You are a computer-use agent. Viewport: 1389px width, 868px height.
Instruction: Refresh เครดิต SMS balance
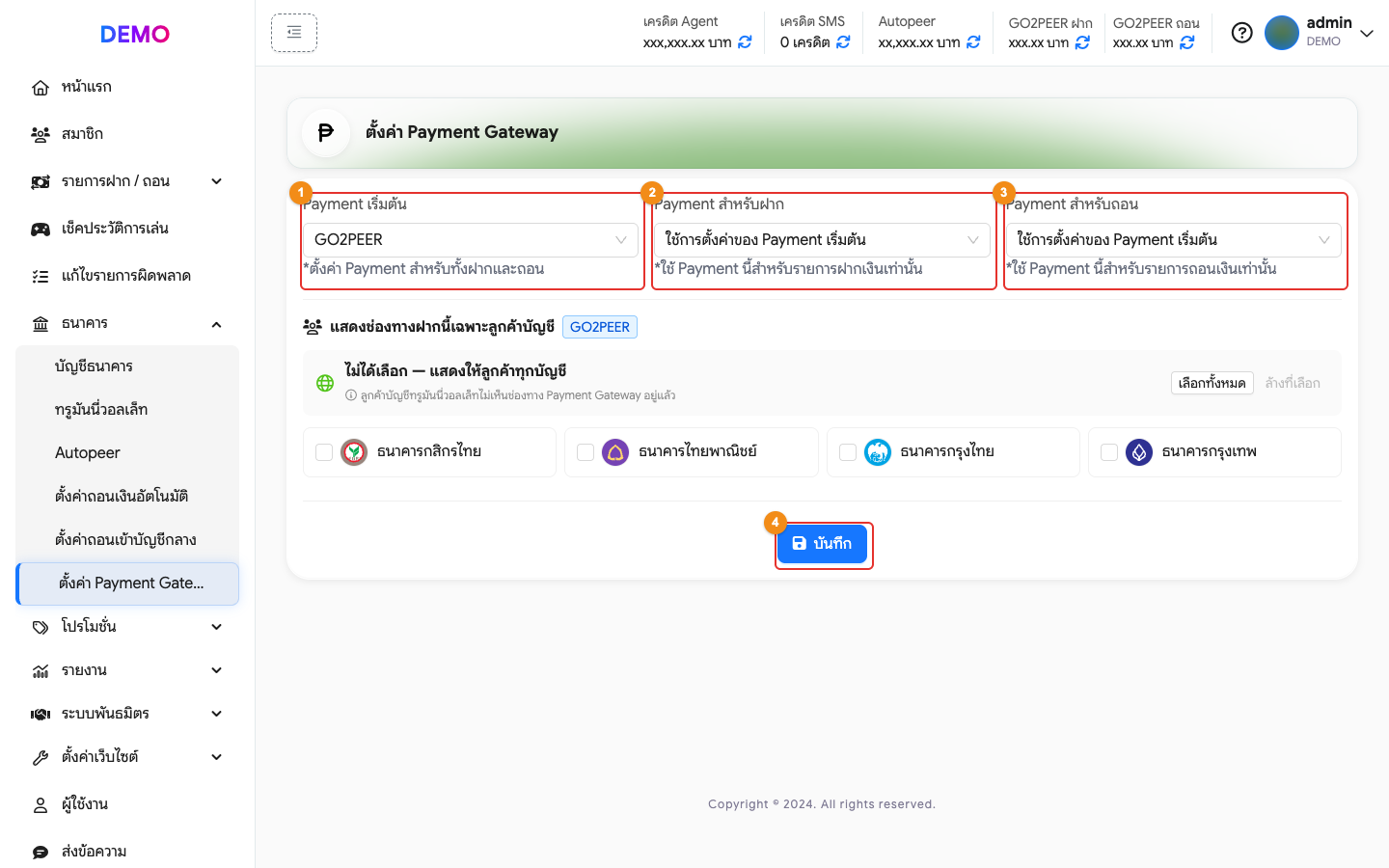(x=843, y=42)
